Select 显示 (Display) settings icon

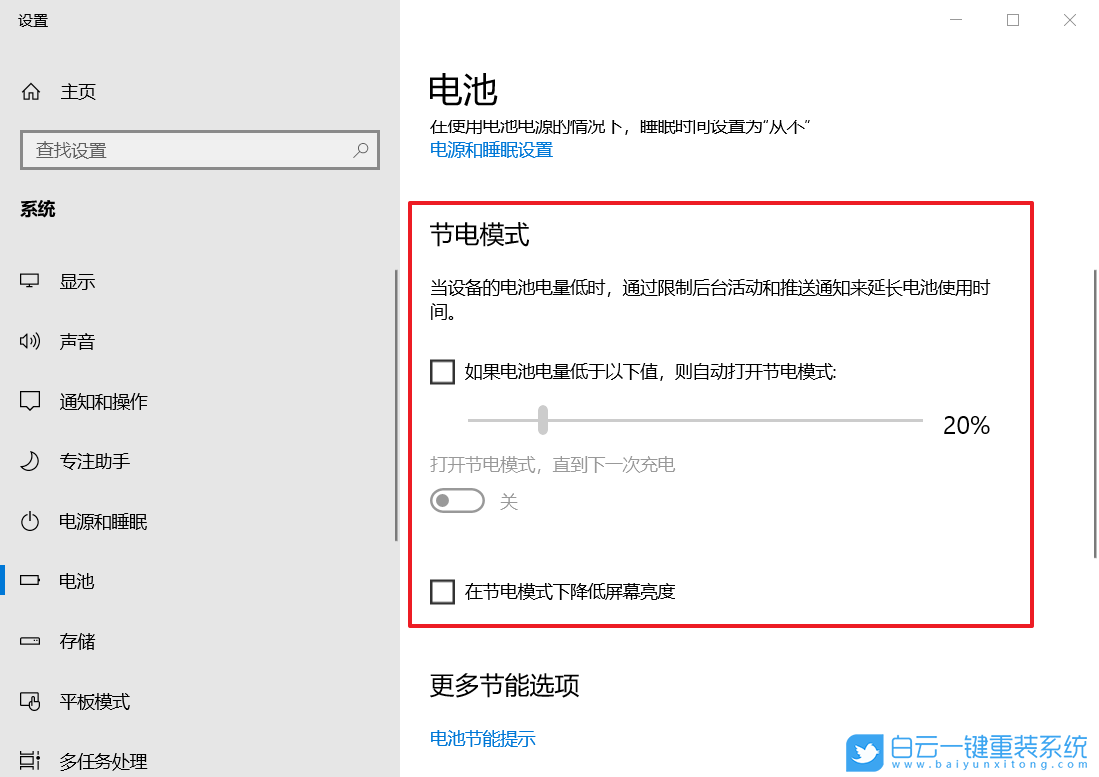click(31, 281)
